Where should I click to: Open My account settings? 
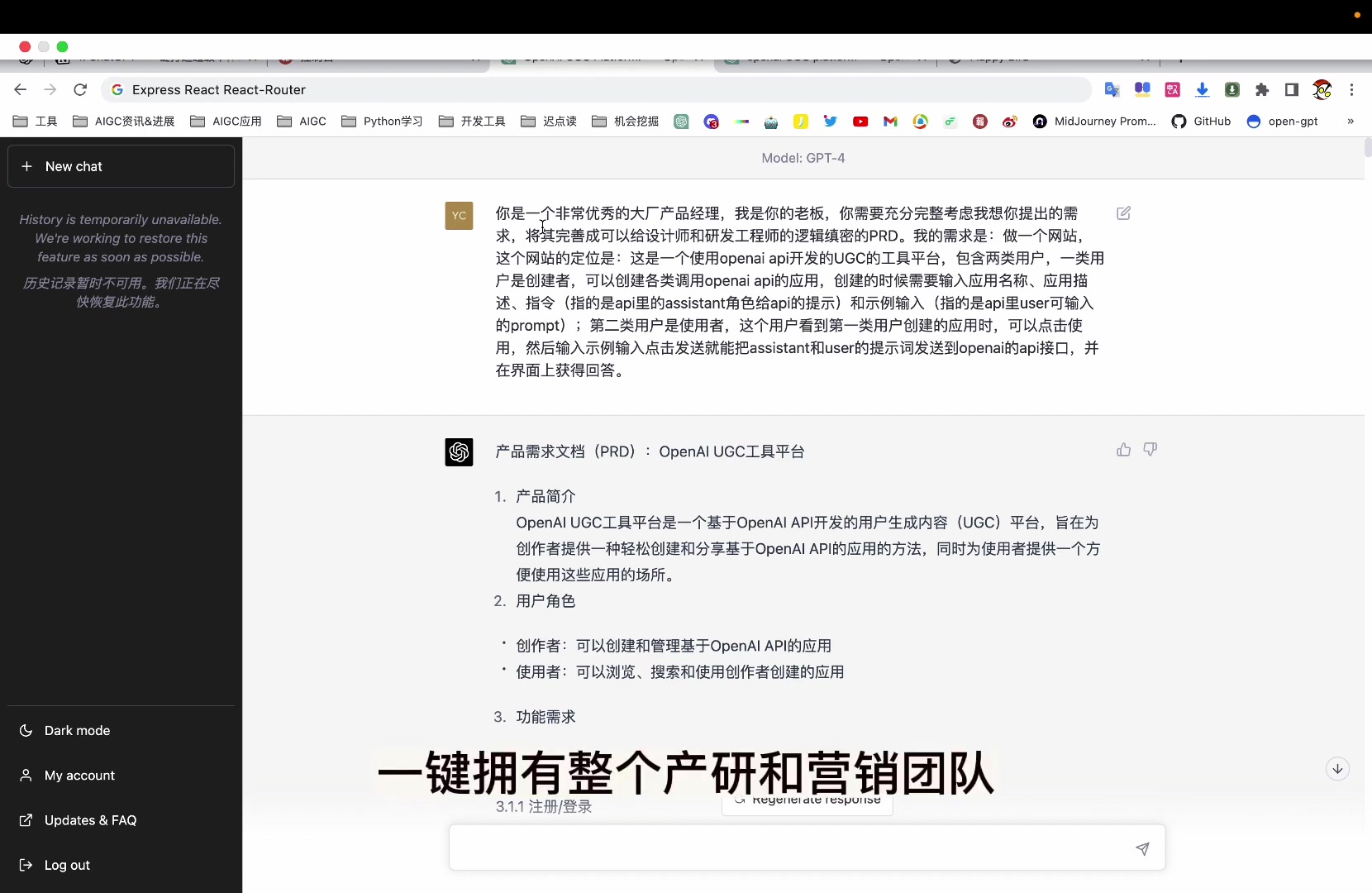121,776
